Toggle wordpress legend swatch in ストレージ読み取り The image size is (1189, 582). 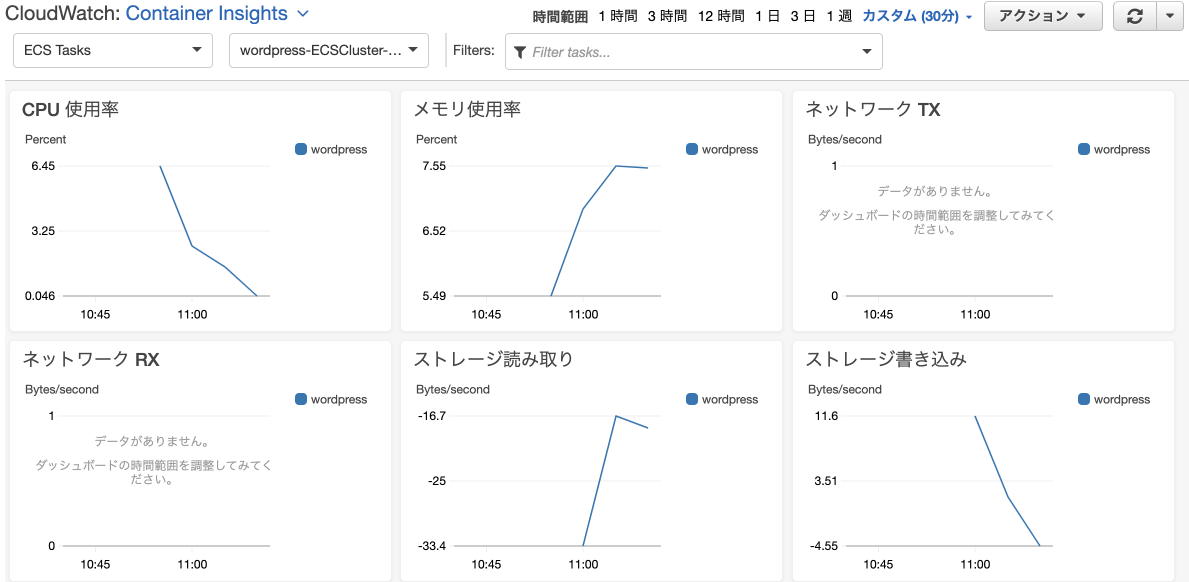[x=692, y=399]
